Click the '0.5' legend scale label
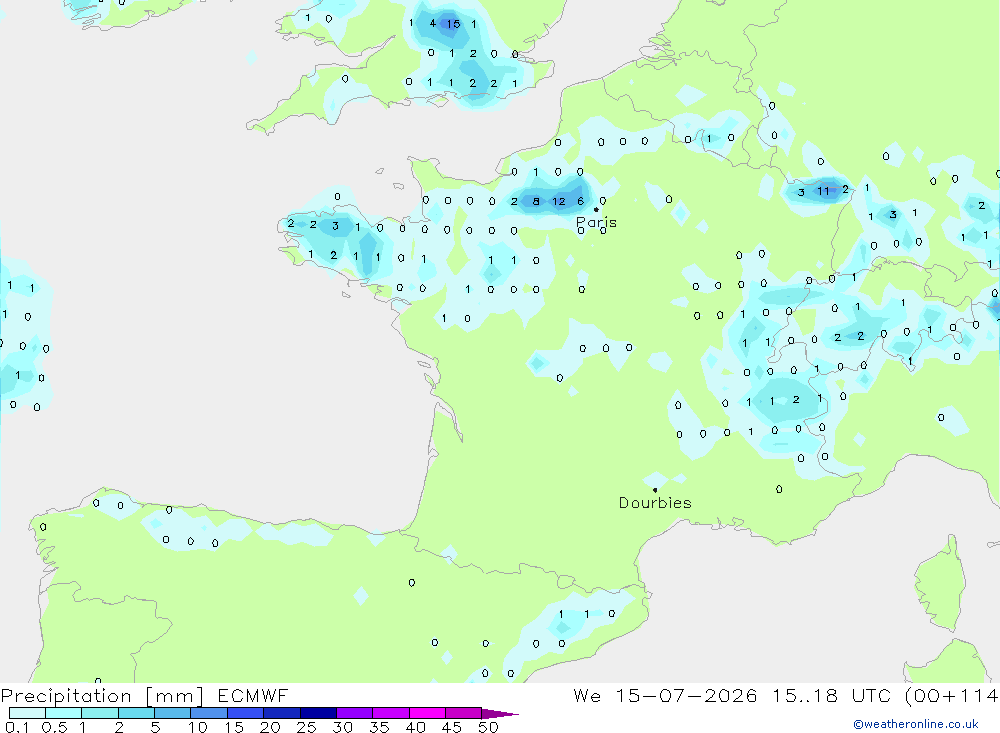Image resolution: width=1000 pixels, height=733 pixels. coord(54,727)
